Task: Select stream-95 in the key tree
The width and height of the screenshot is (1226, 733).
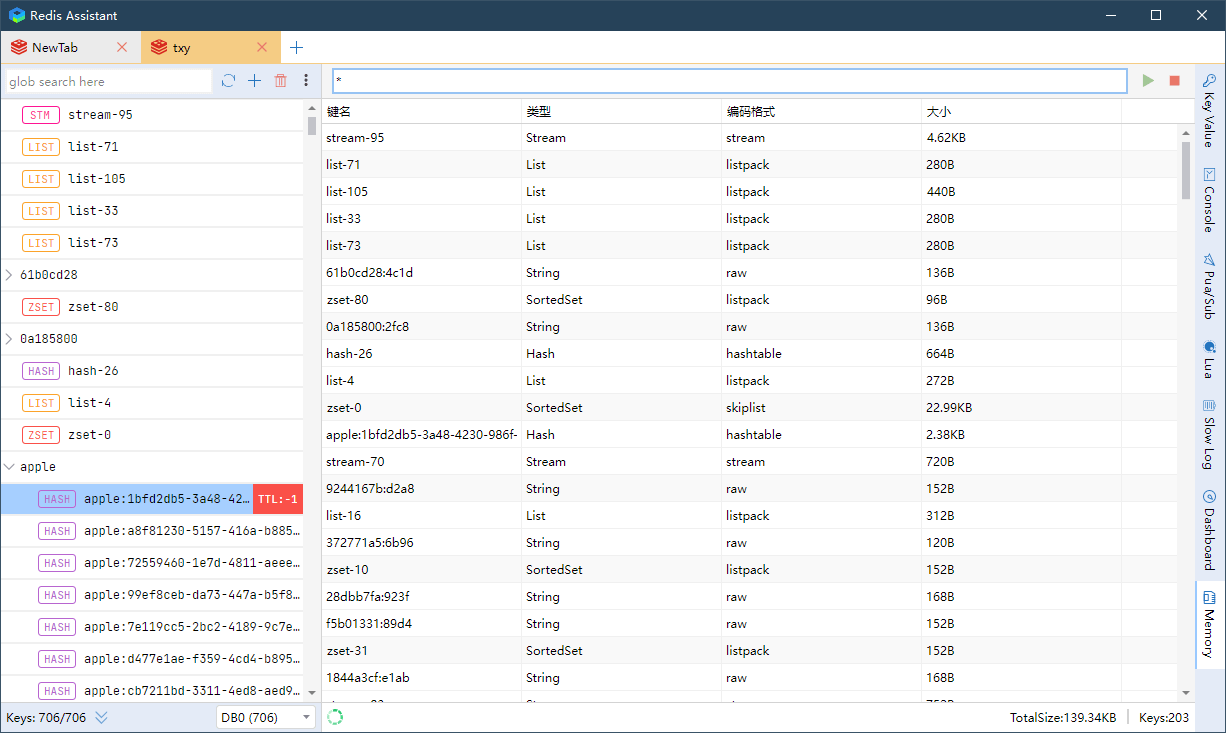Action: coord(152,115)
